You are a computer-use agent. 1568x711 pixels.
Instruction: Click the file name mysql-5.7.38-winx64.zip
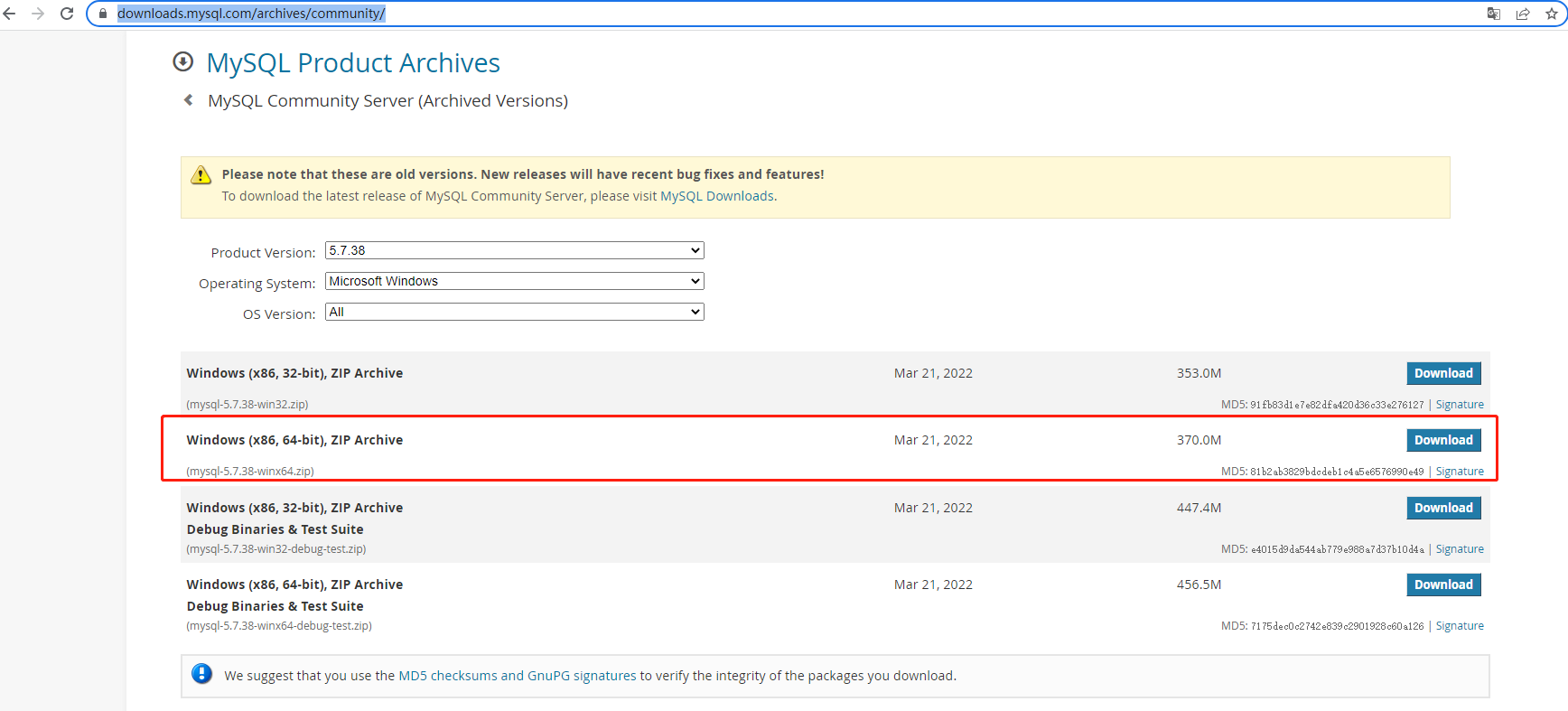[x=250, y=472]
